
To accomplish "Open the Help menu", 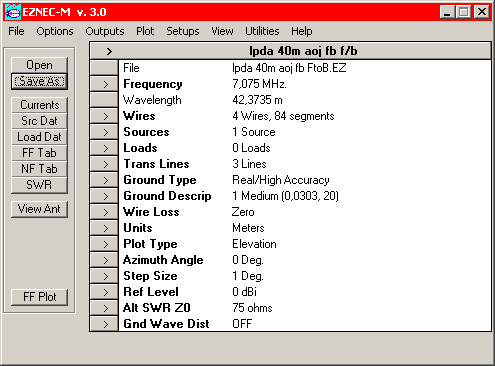I will 302,31.
